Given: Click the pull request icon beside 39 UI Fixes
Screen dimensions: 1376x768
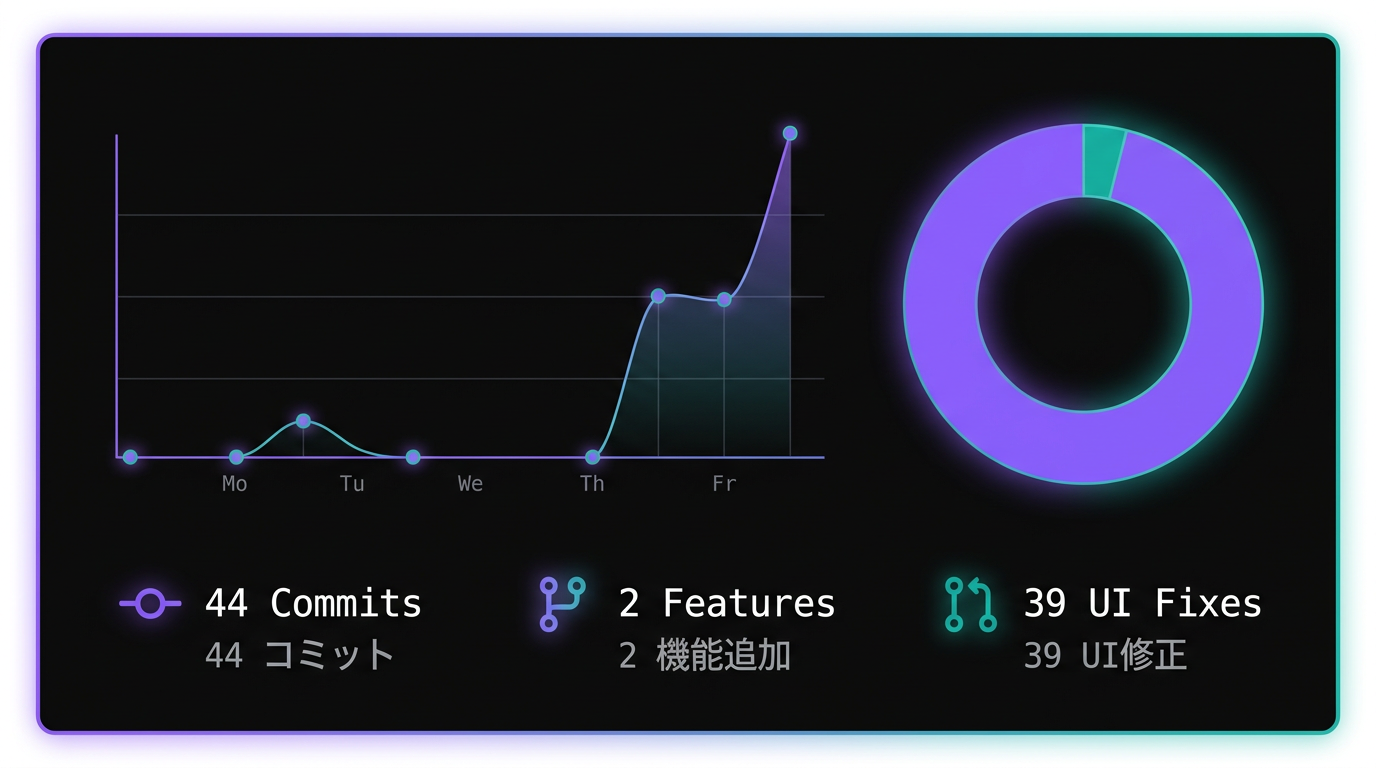Looking at the screenshot, I should [x=970, y=604].
